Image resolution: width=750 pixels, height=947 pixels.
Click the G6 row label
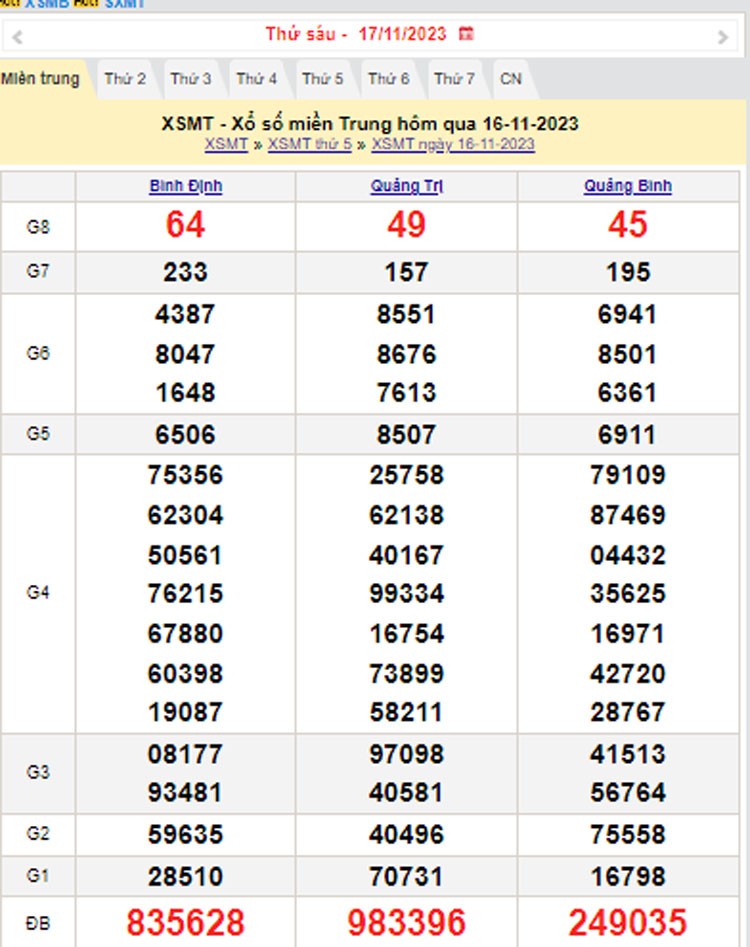[x=38, y=353]
